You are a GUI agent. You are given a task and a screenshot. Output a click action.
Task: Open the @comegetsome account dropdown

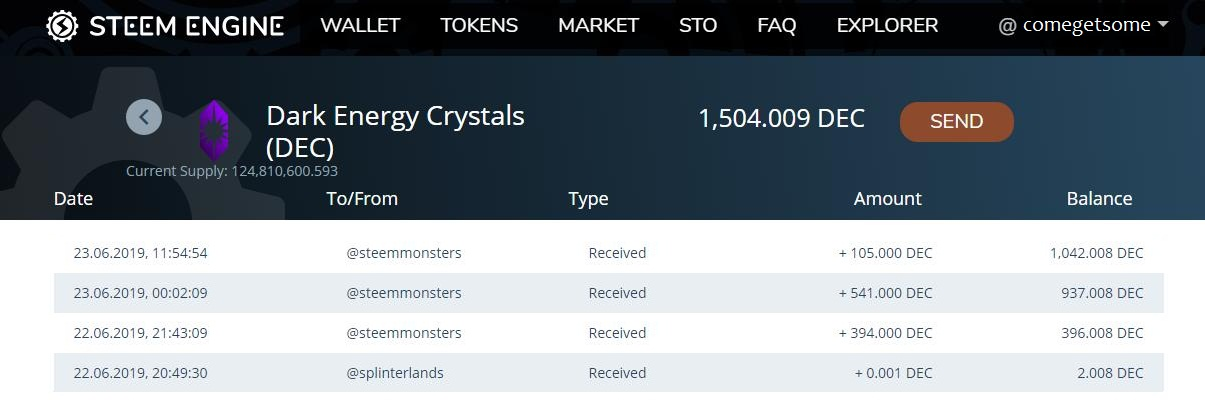[x=1083, y=26]
